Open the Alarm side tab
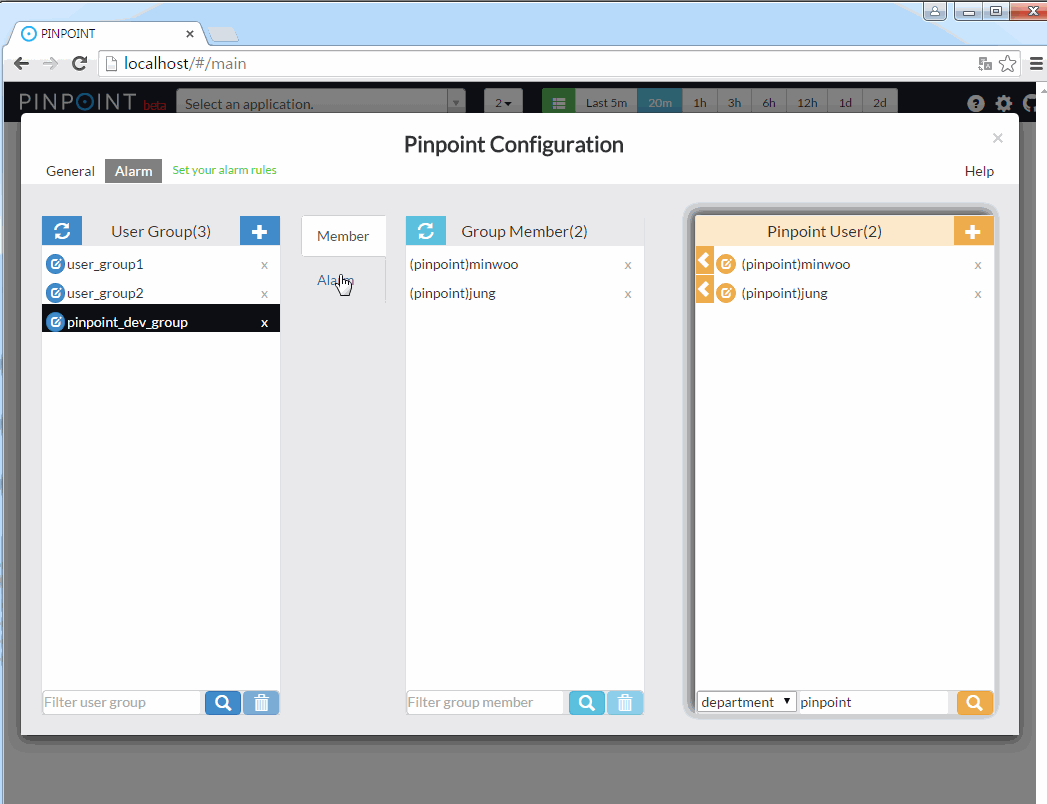The width and height of the screenshot is (1047, 804). pyautogui.click(x=336, y=281)
